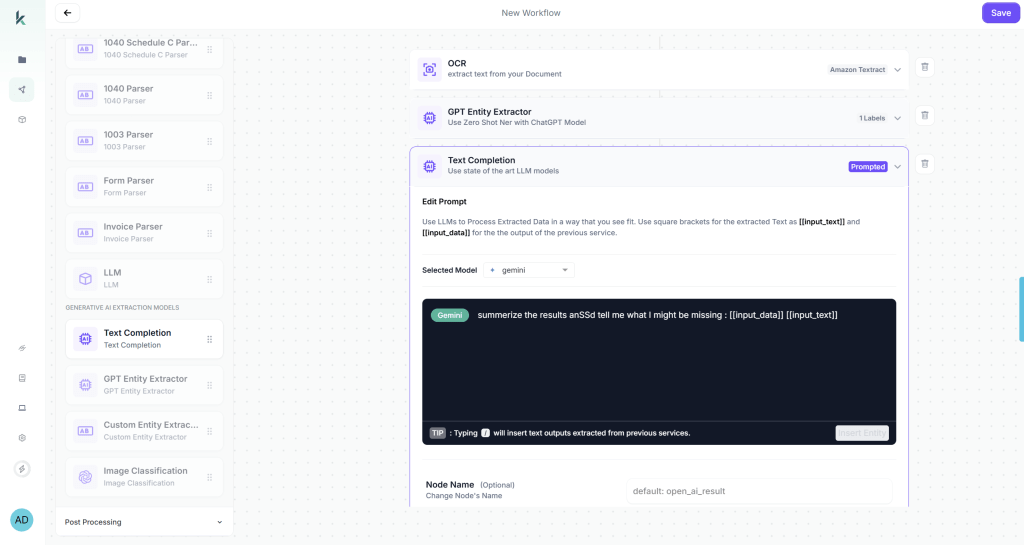This screenshot has height=545, width=1024.
Task: Click the lightning bolt sidebar icon
Action: pos(22,469)
